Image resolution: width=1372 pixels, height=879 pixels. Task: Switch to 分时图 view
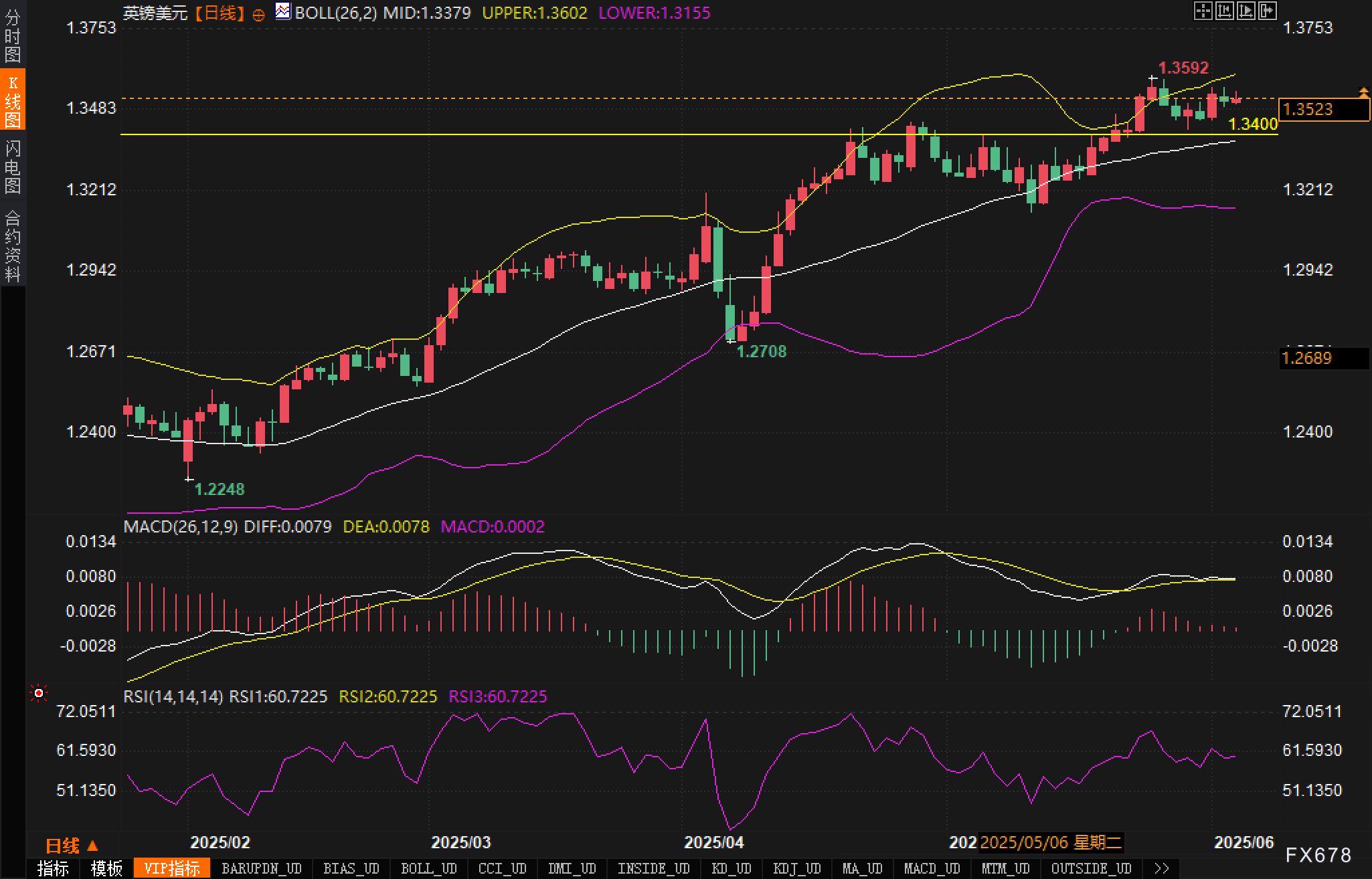click(x=13, y=36)
